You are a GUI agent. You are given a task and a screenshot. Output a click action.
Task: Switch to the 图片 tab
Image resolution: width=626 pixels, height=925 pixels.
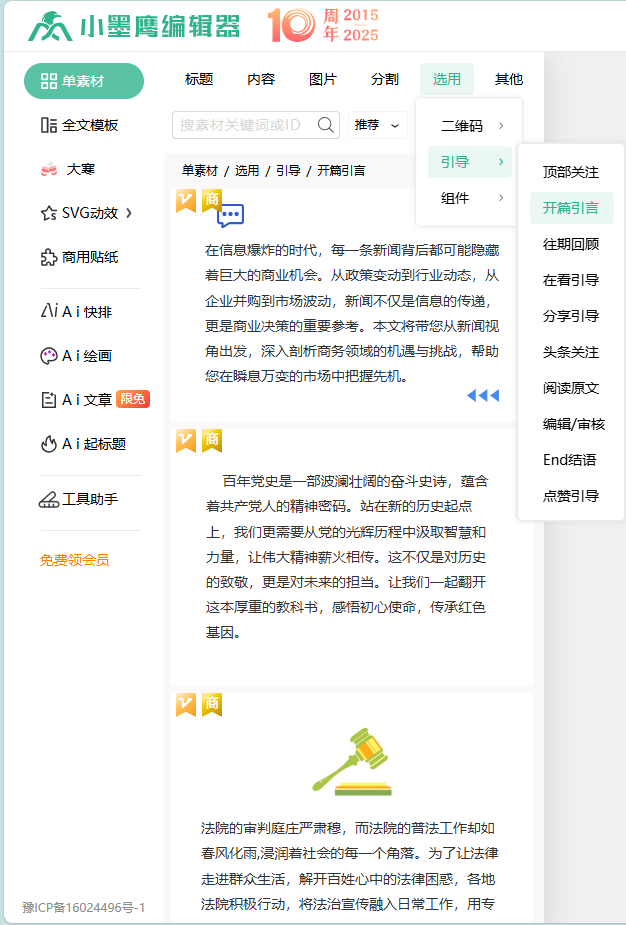(x=323, y=80)
